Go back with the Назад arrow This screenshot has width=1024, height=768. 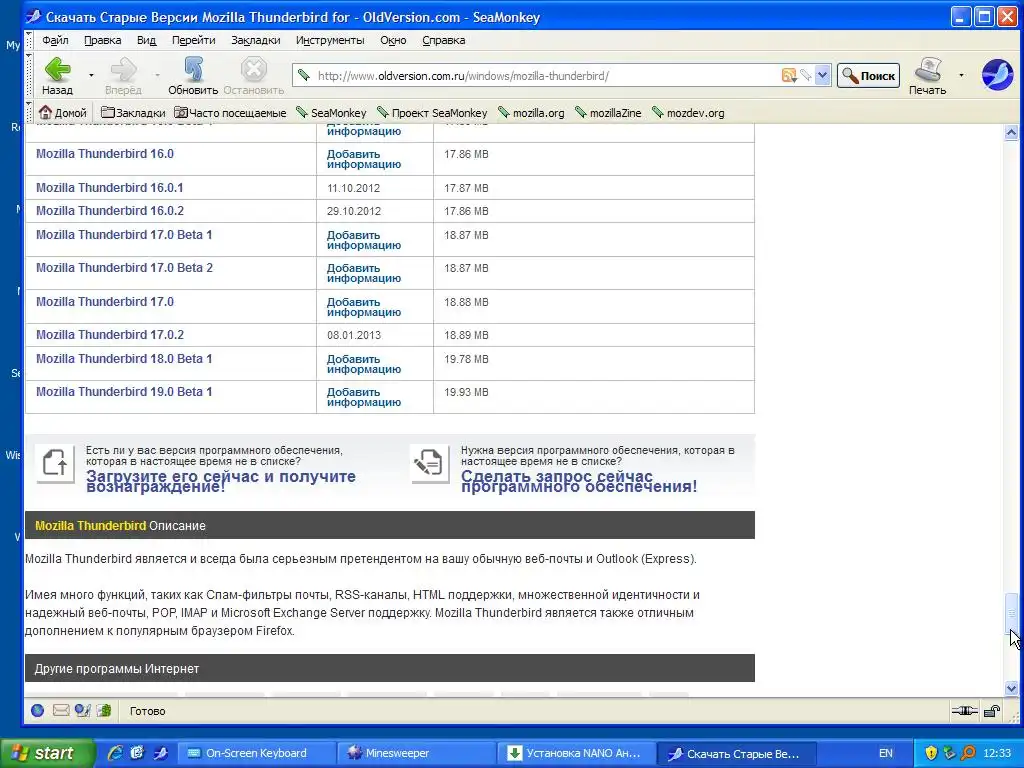tap(57, 75)
